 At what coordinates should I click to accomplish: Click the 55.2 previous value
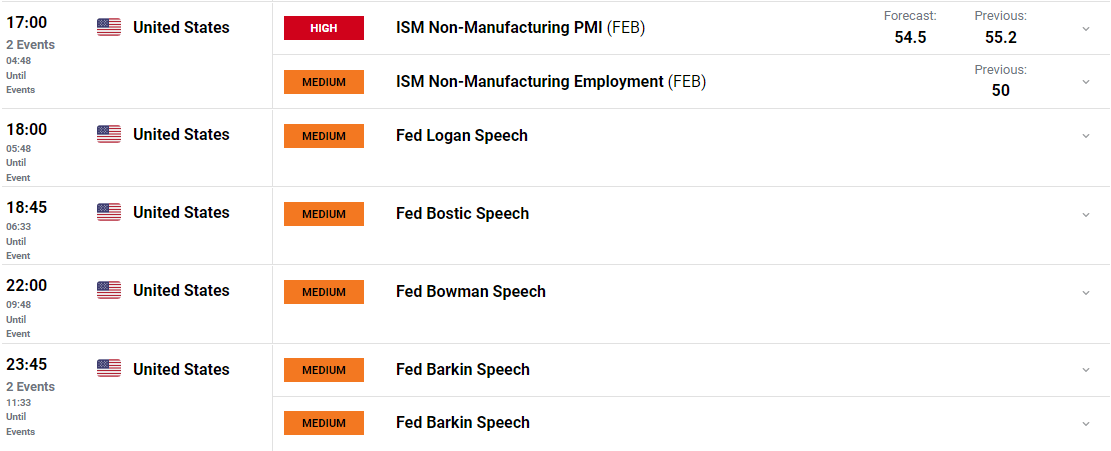(x=1001, y=37)
